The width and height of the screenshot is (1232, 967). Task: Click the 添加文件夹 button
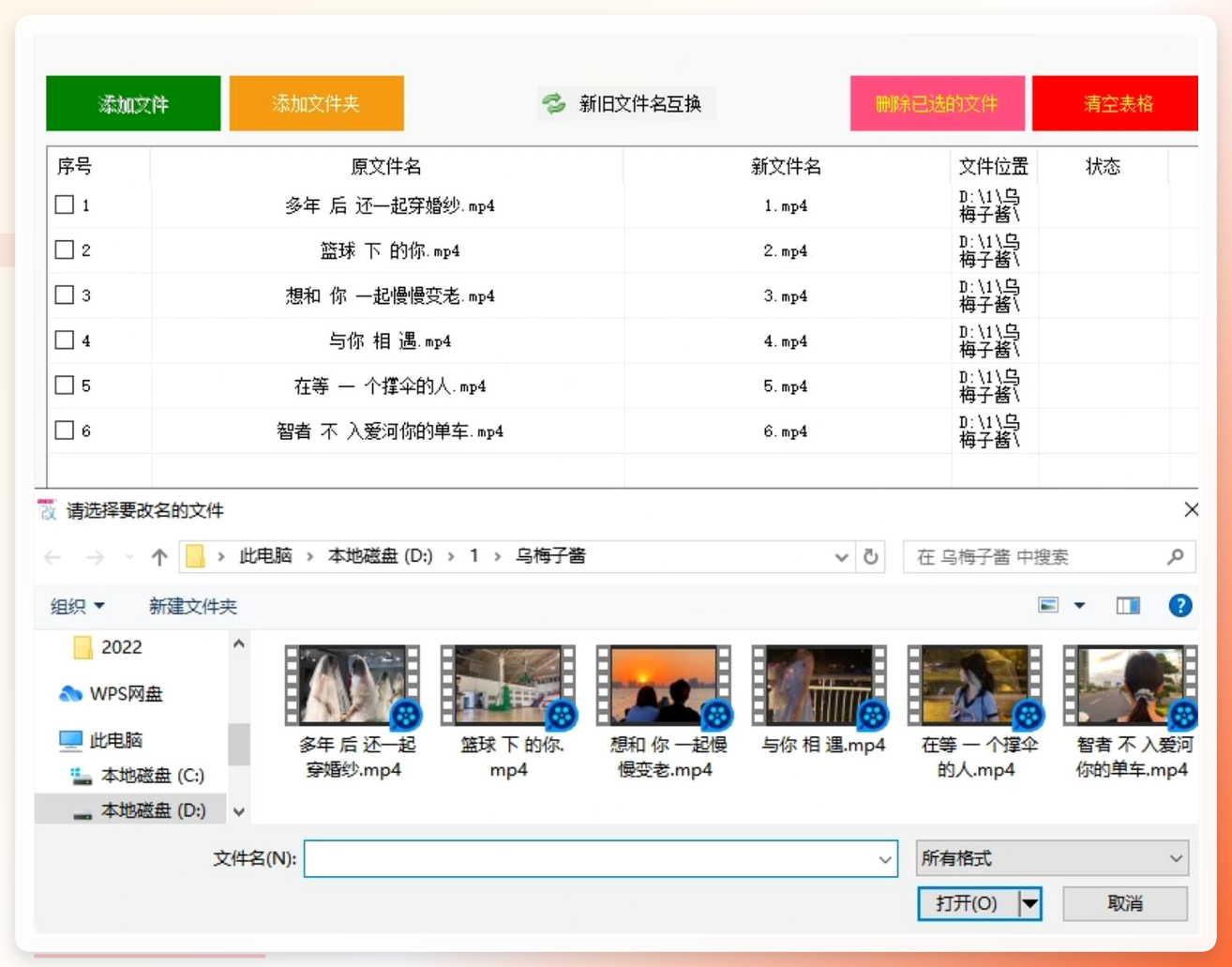point(317,103)
